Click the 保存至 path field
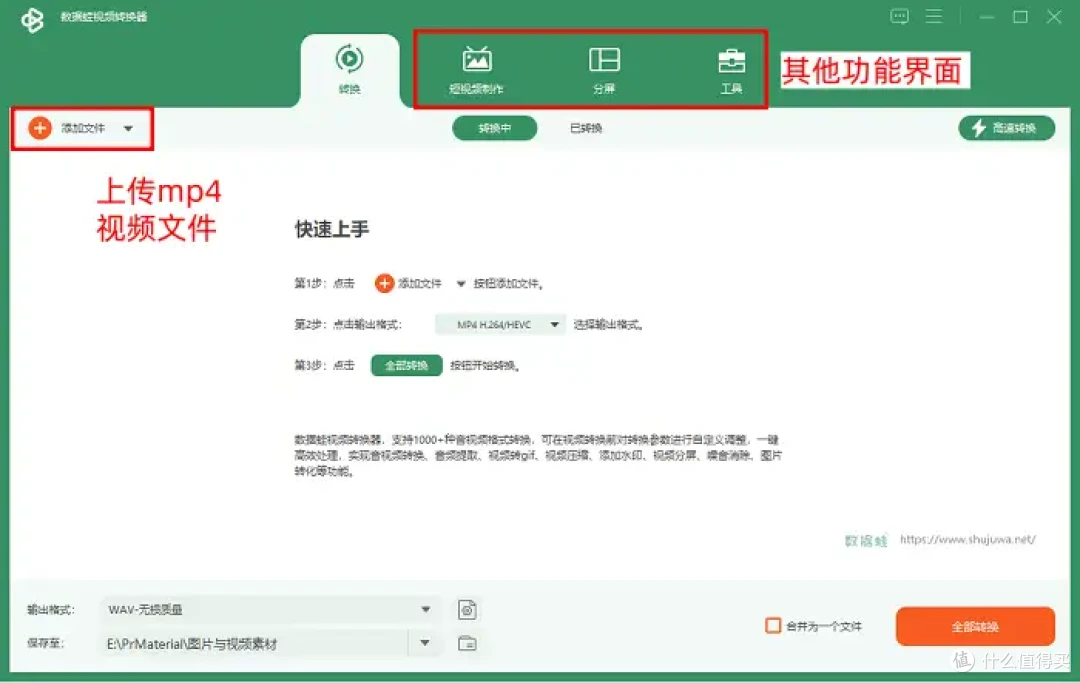Screen dimensions: 1080x683 pos(255,644)
